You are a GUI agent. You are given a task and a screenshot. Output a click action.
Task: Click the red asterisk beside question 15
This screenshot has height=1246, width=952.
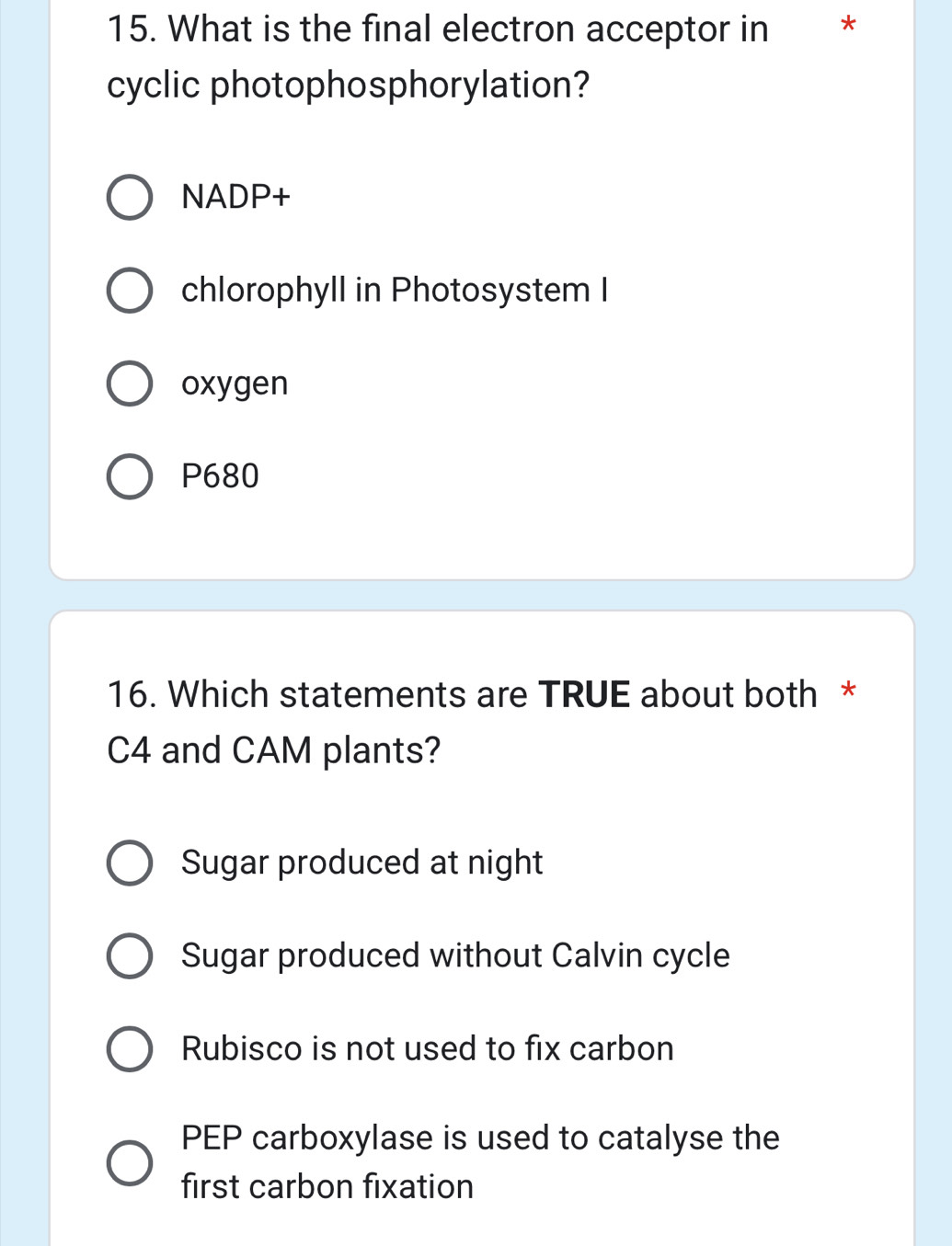[x=847, y=29]
